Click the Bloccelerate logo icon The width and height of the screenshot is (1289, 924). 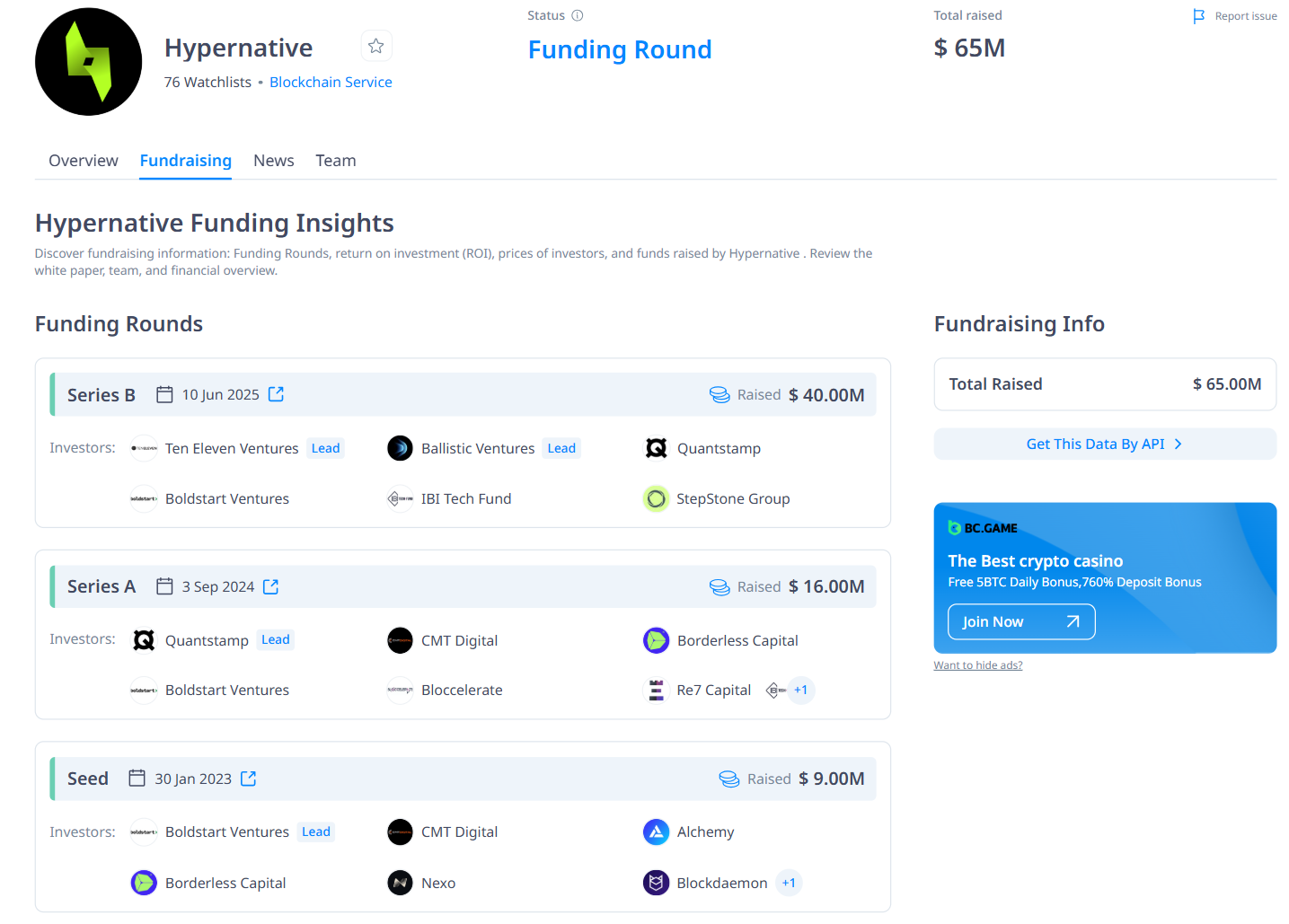[400, 690]
